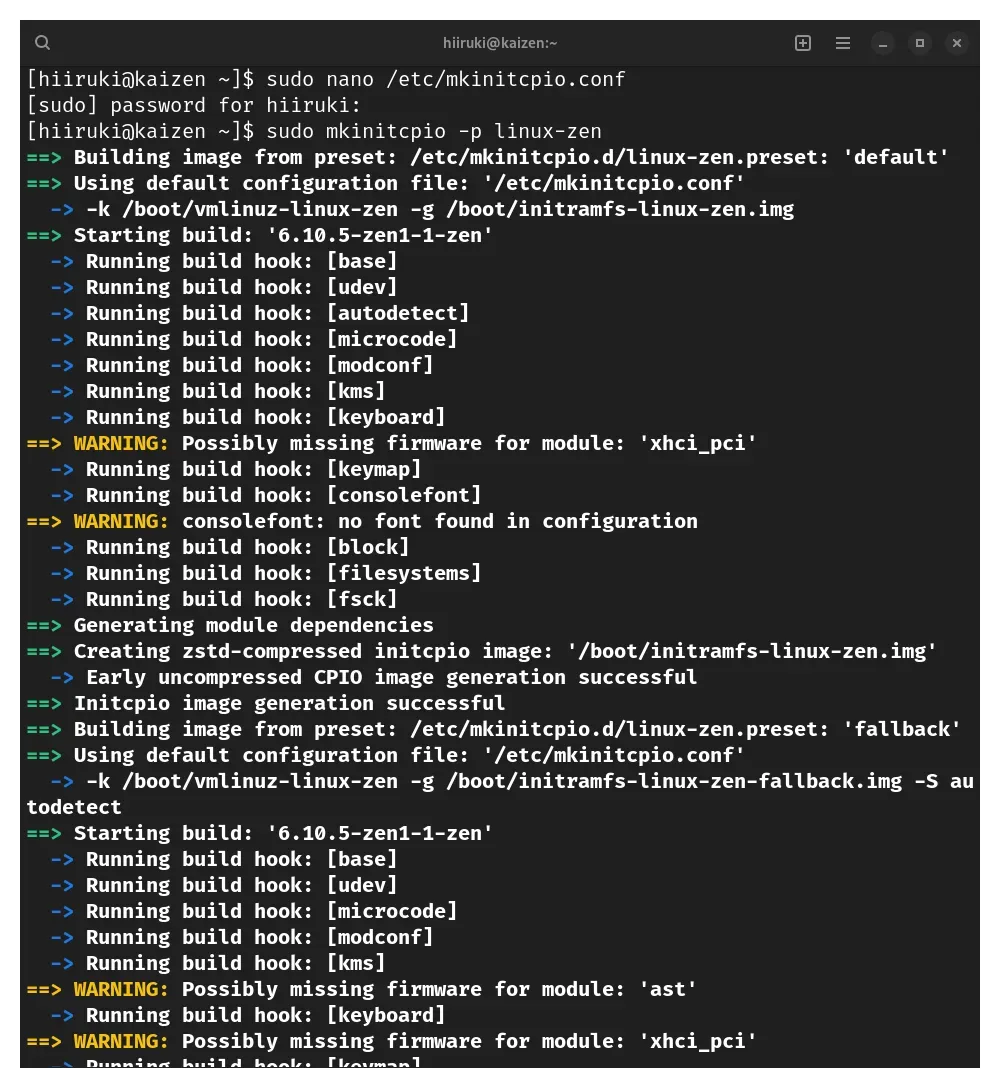Click the hiiruki@kaizen:~ window title
This screenshot has height=1088, width=1000.
[x=500, y=43]
